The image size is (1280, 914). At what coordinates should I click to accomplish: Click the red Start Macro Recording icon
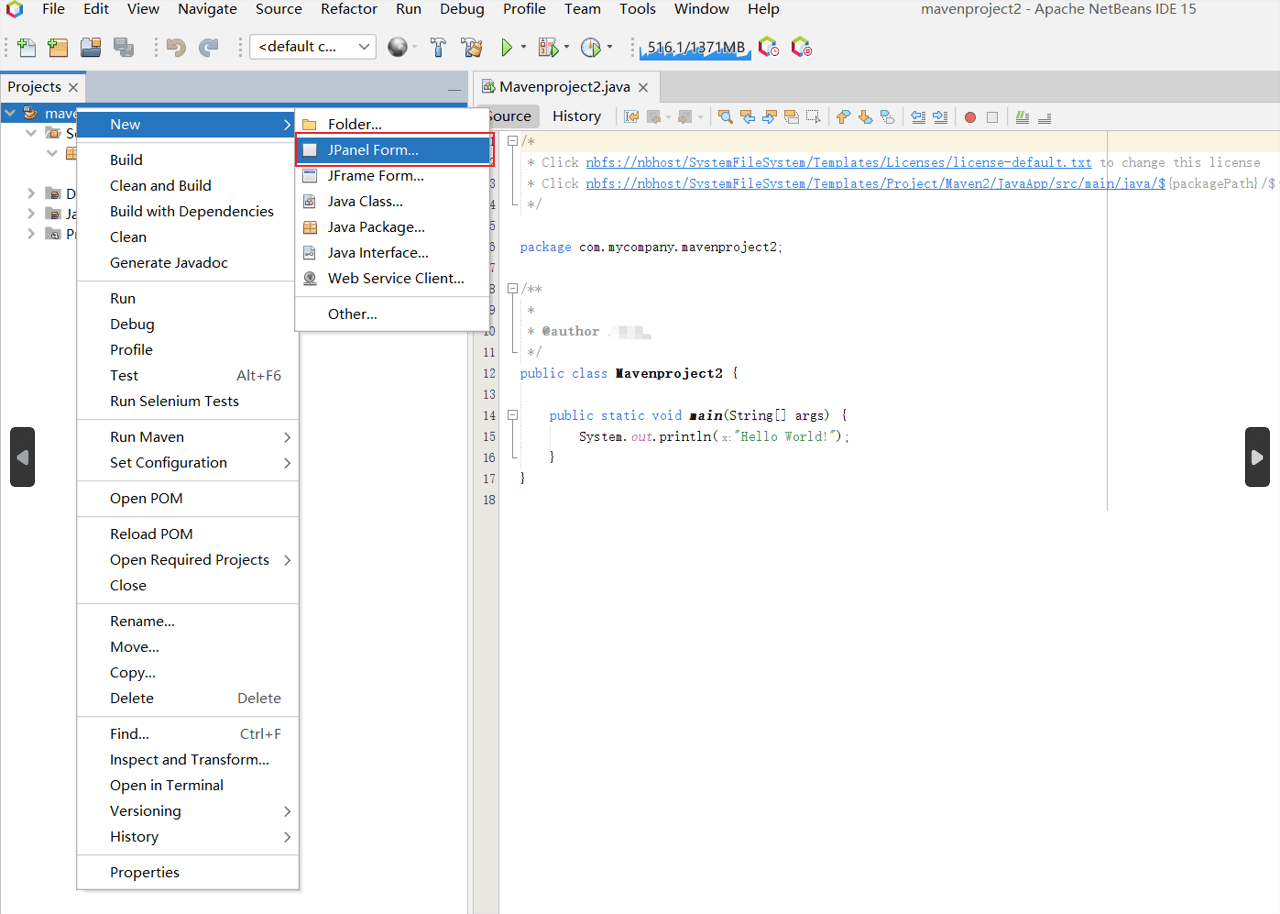tap(970, 117)
